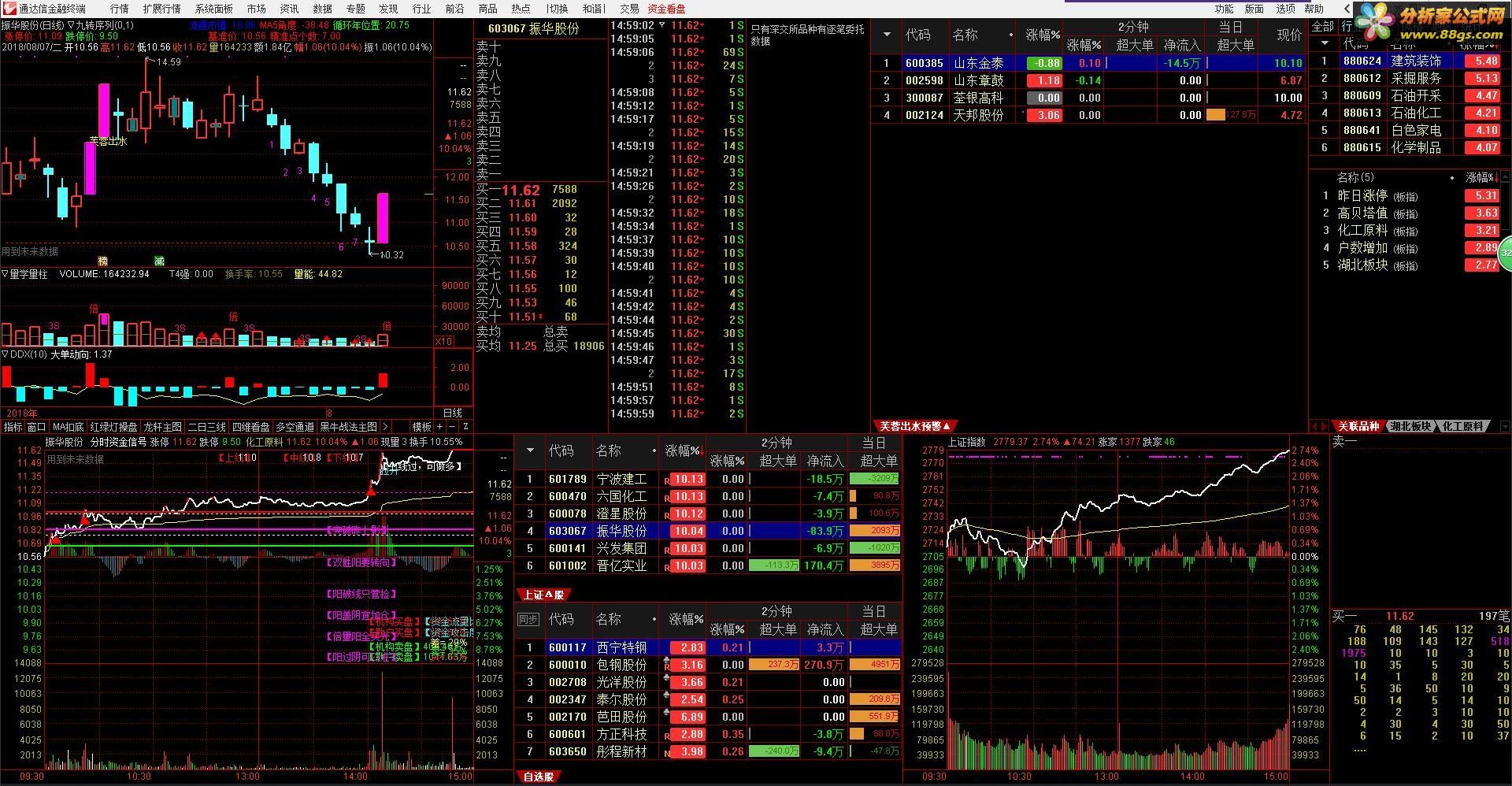Select the 包钢股份 row

click(x=708, y=665)
